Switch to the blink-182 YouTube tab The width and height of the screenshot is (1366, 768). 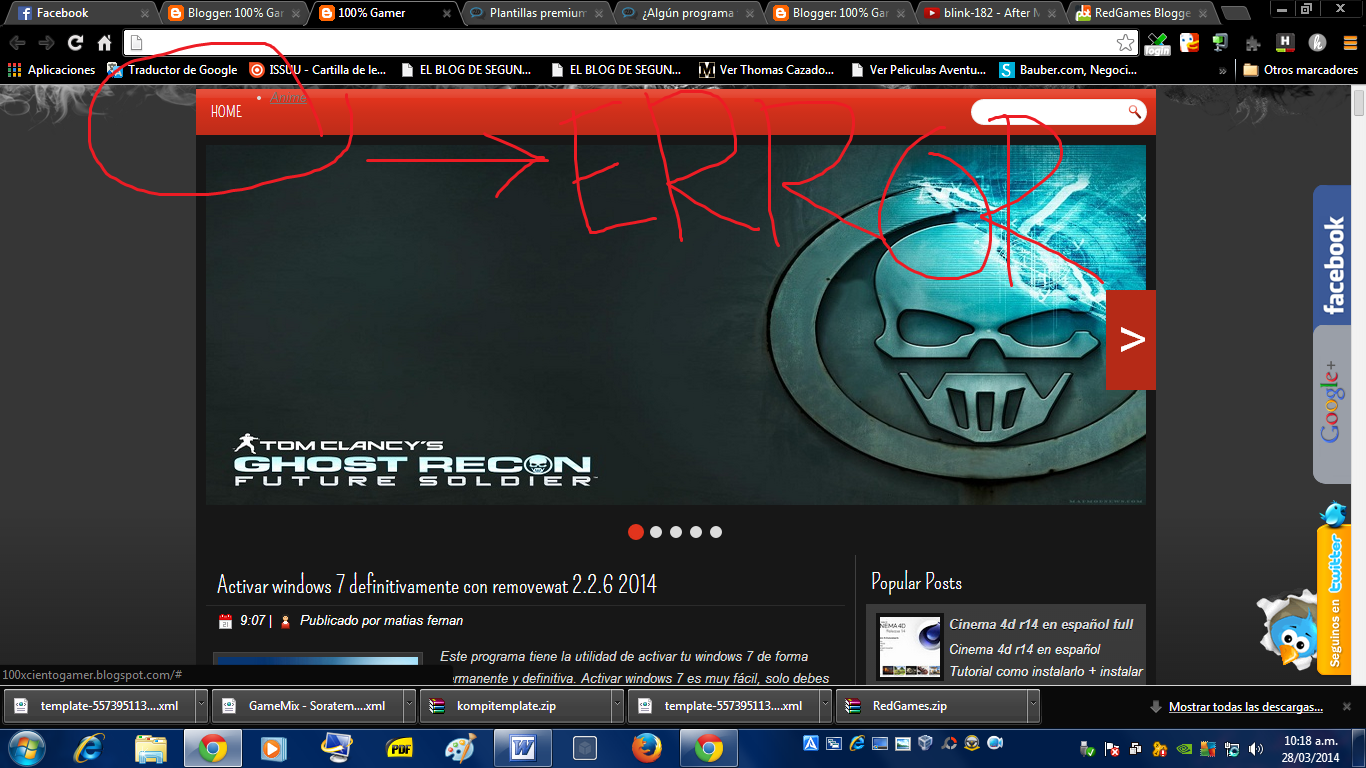coord(990,13)
